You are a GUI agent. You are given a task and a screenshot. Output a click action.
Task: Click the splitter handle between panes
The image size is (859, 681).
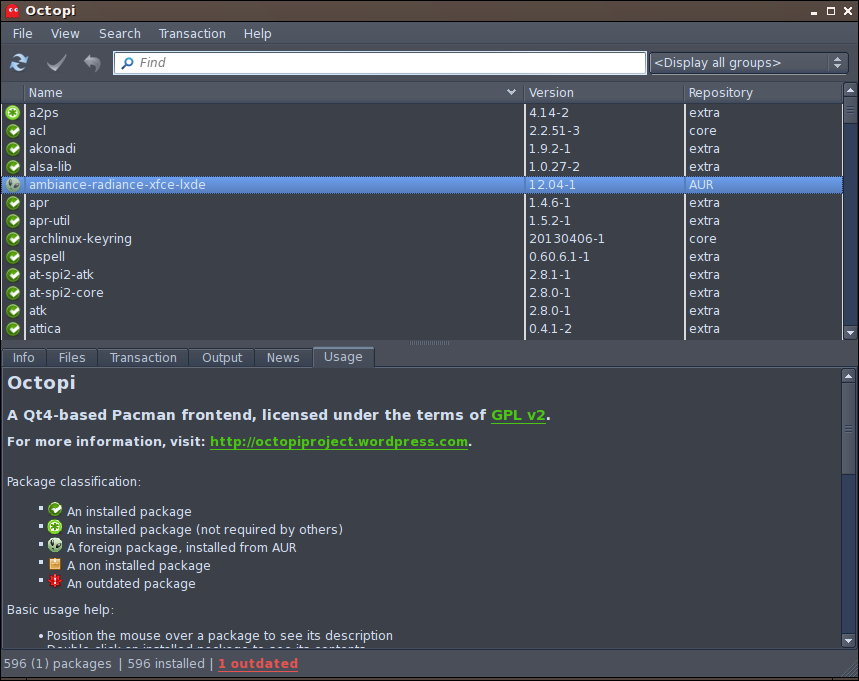click(430, 343)
